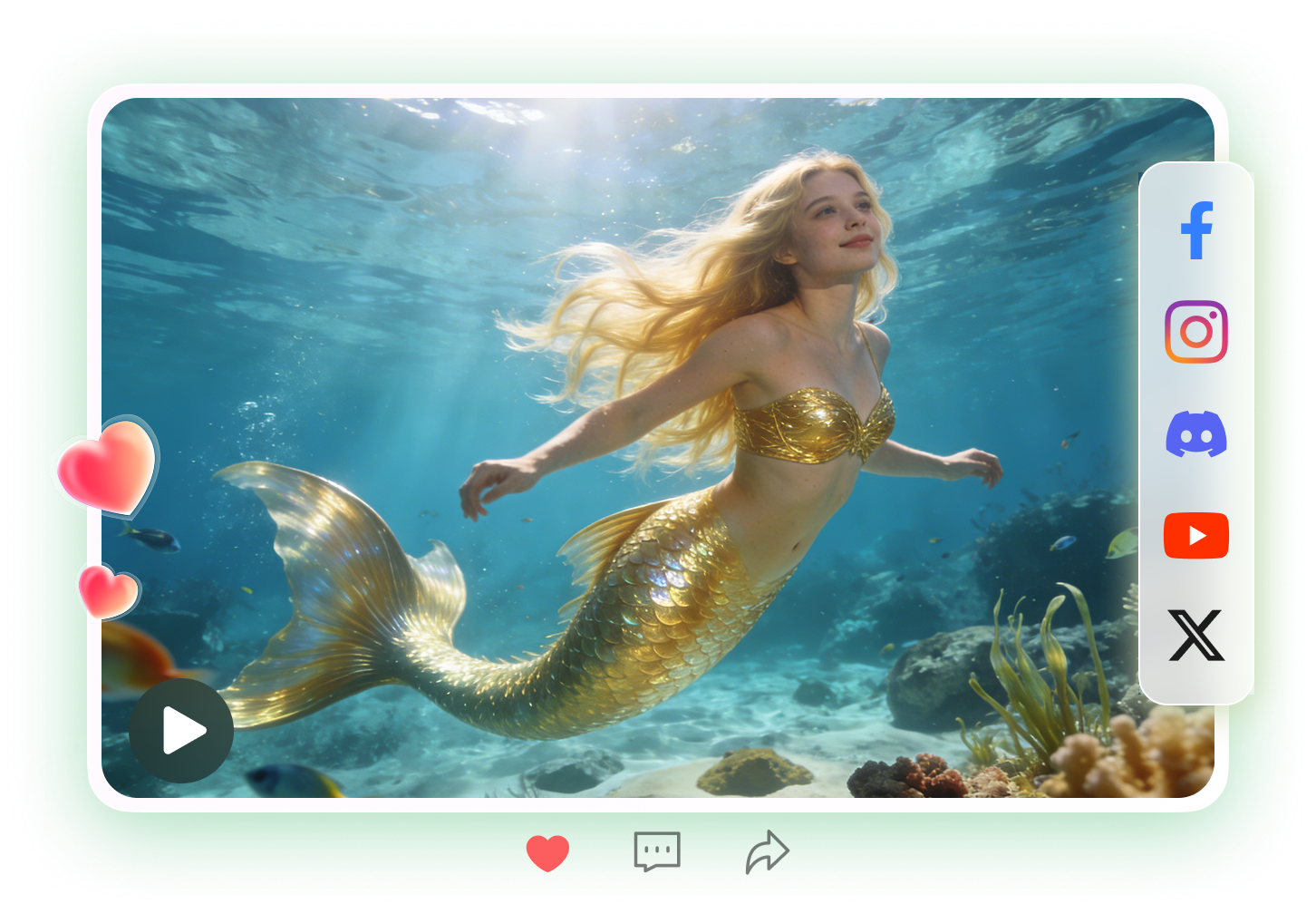Play the mermaid video
The height and width of the screenshot is (914, 1316).
pyautogui.click(x=181, y=729)
